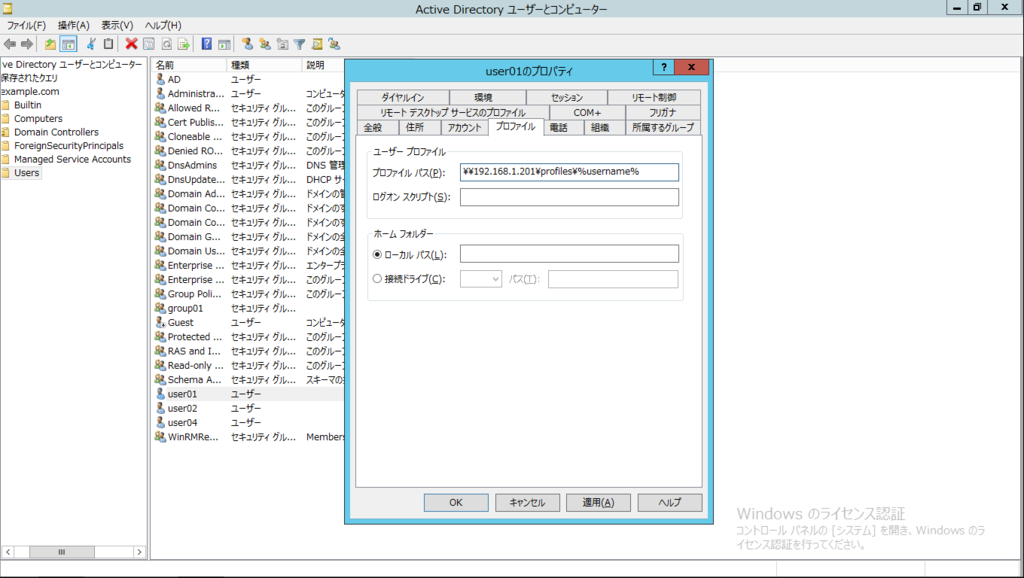Select the Managed Service Accounts tree node
Screen dimensions: 1024x578
pyautogui.click(x=72, y=159)
